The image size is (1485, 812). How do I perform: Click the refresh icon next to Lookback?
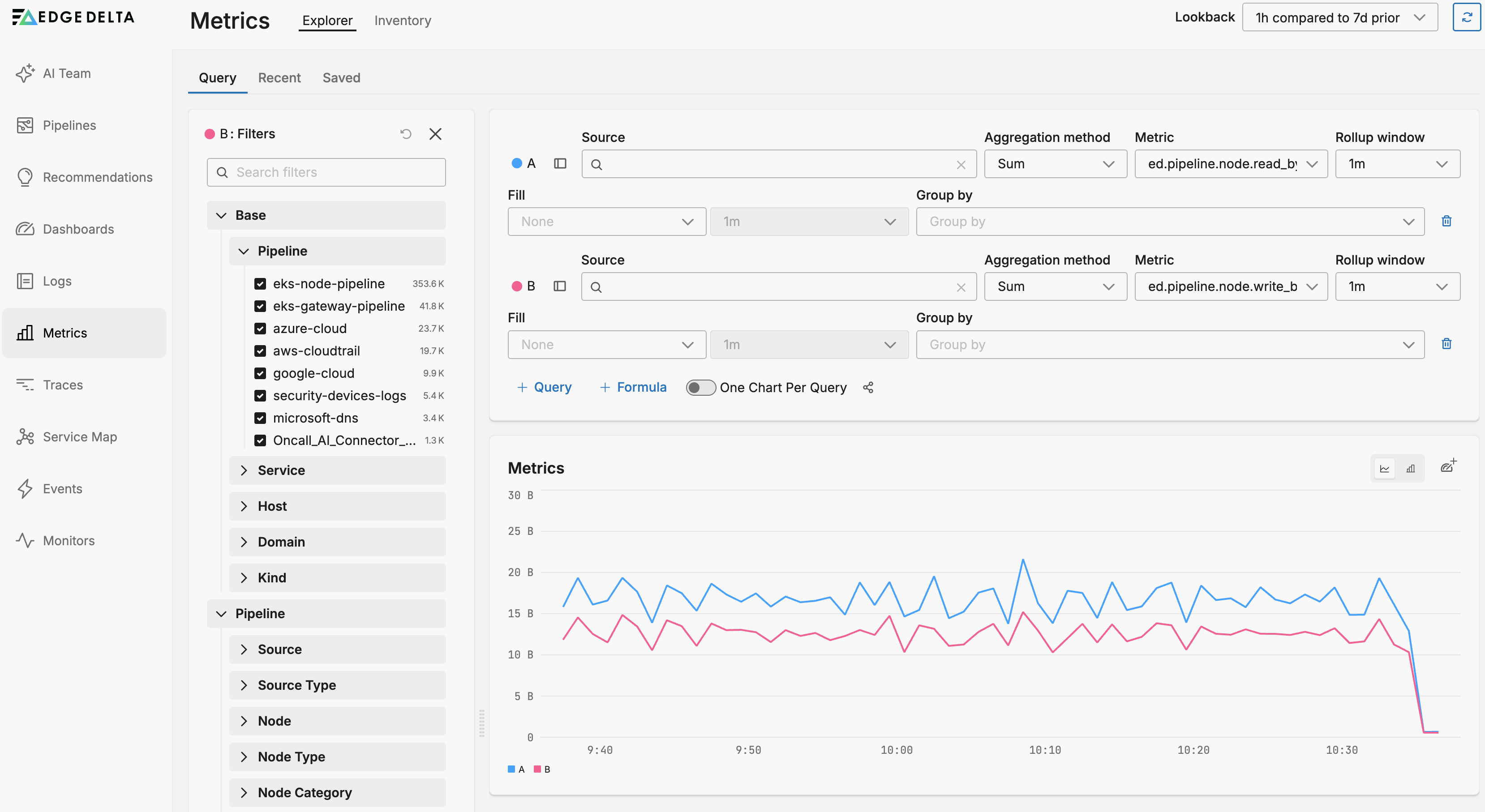pos(1467,17)
